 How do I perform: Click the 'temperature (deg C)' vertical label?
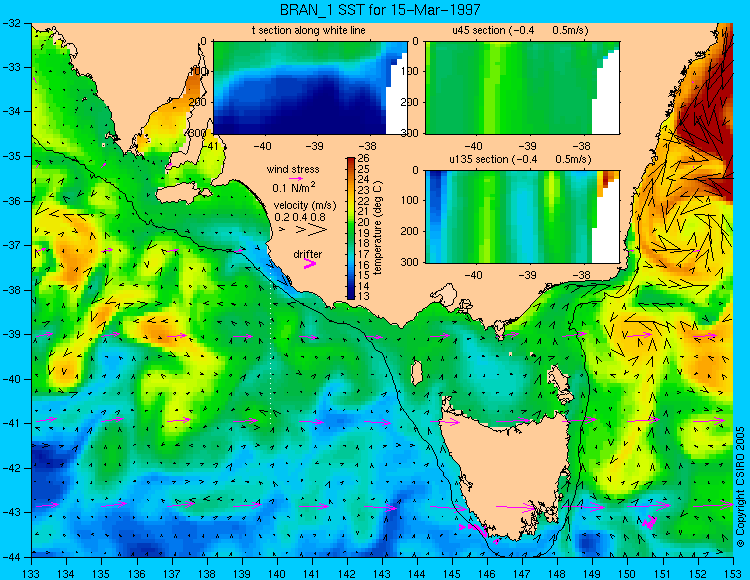click(x=377, y=228)
